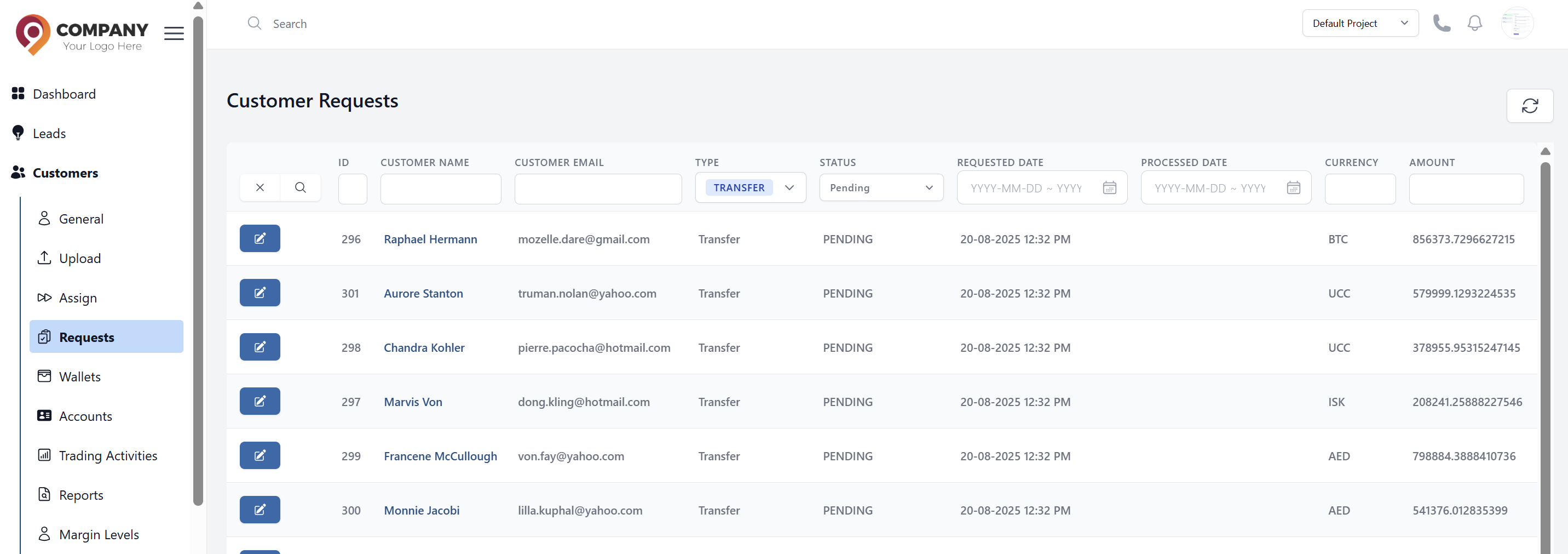Open customer Marvis Von link
The width and height of the screenshot is (1568, 554).
pyautogui.click(x=413, y=402)
